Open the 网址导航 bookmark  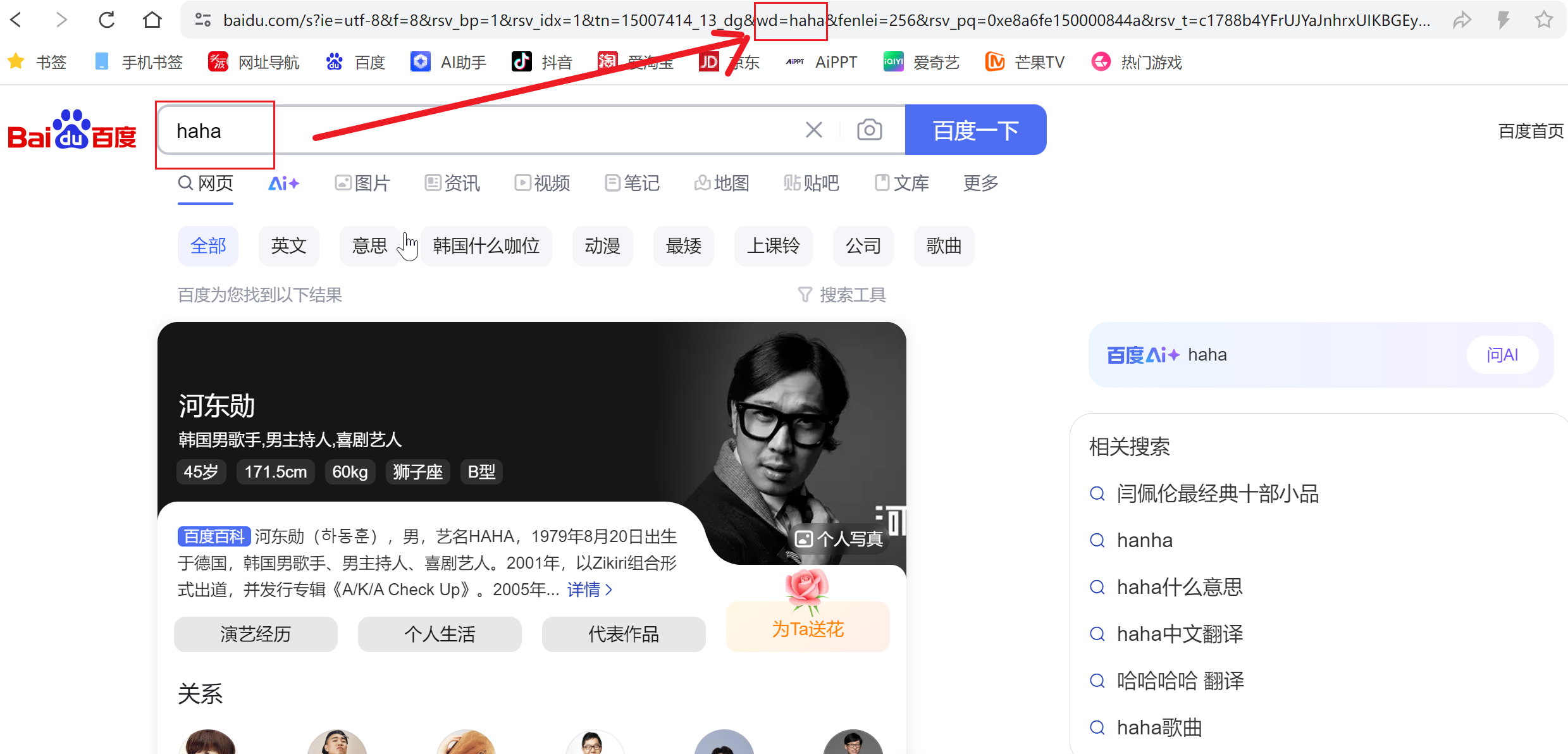coord(254,62)
